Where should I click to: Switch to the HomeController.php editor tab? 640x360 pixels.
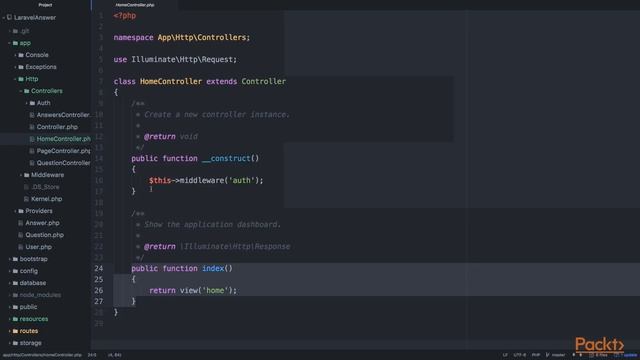(135, 5)
